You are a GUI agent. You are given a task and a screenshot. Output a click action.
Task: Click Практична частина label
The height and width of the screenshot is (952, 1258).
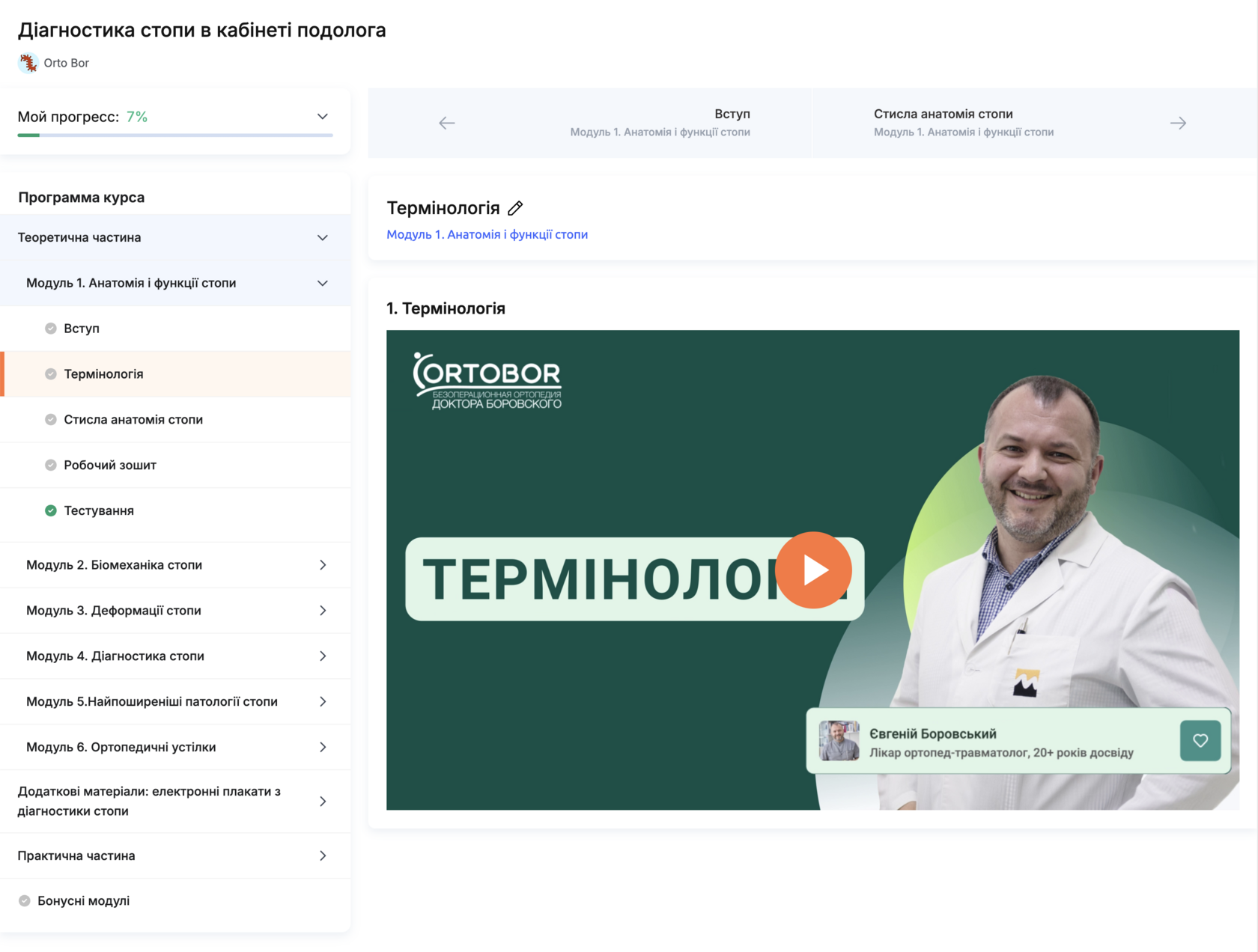76,856
